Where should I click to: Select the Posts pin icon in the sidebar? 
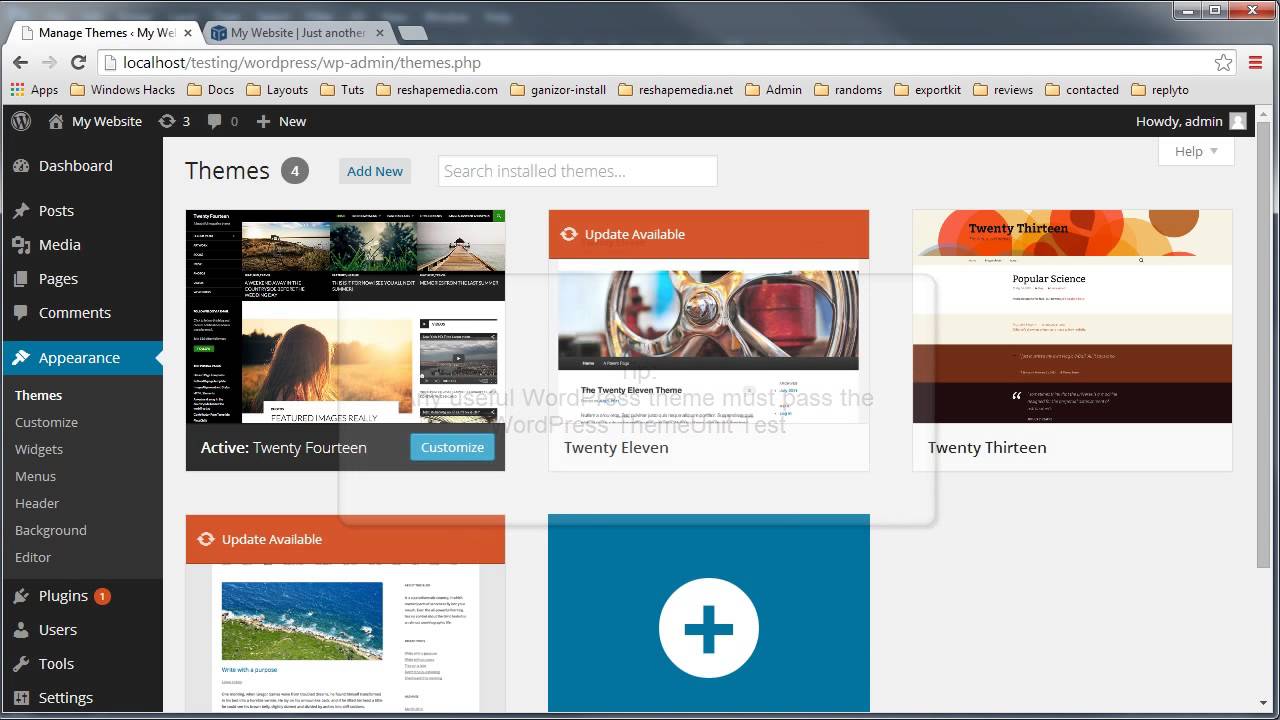(x=22, y=210)
